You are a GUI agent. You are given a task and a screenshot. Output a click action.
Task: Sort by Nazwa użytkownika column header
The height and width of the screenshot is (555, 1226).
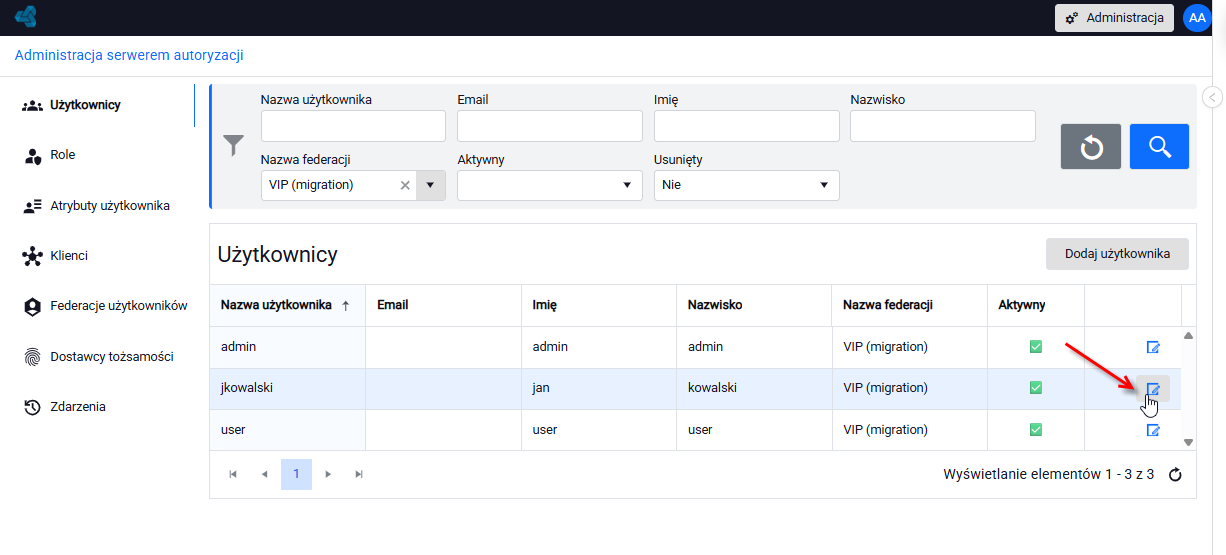tap(287, 306)
